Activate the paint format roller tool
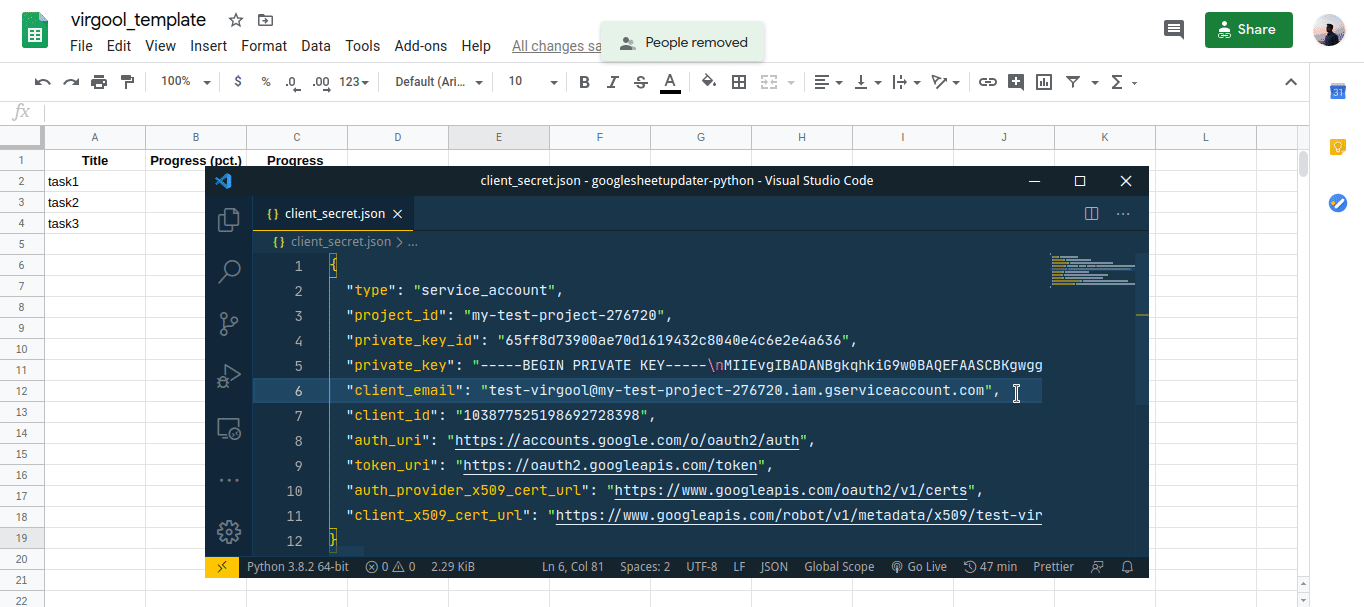 [127, 82]
